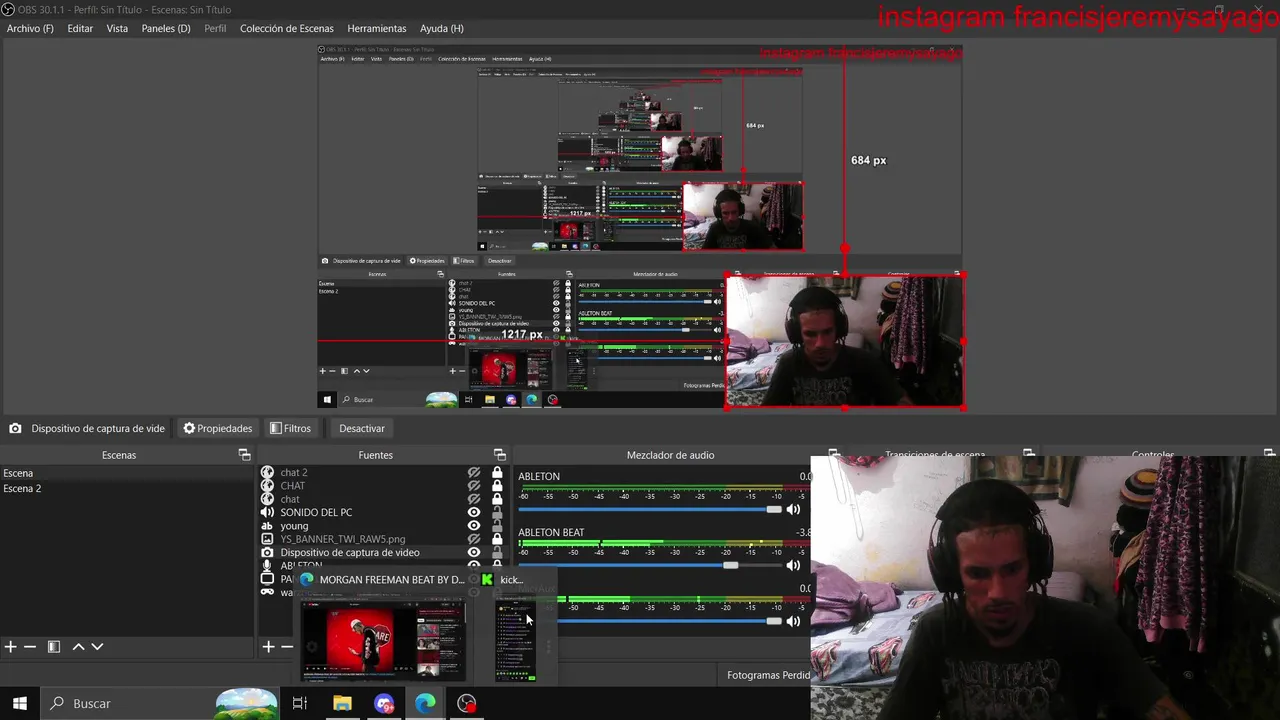Open the landscape widget on the taskbar
The height and width of the screenshot is (720, 1280).
coord(246,703)
